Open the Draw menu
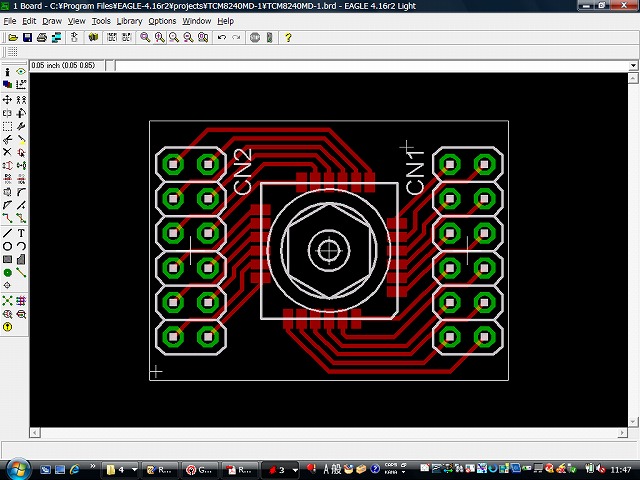Image resolution: width=640 pixels, height=480 pixels. pos(52,21)
